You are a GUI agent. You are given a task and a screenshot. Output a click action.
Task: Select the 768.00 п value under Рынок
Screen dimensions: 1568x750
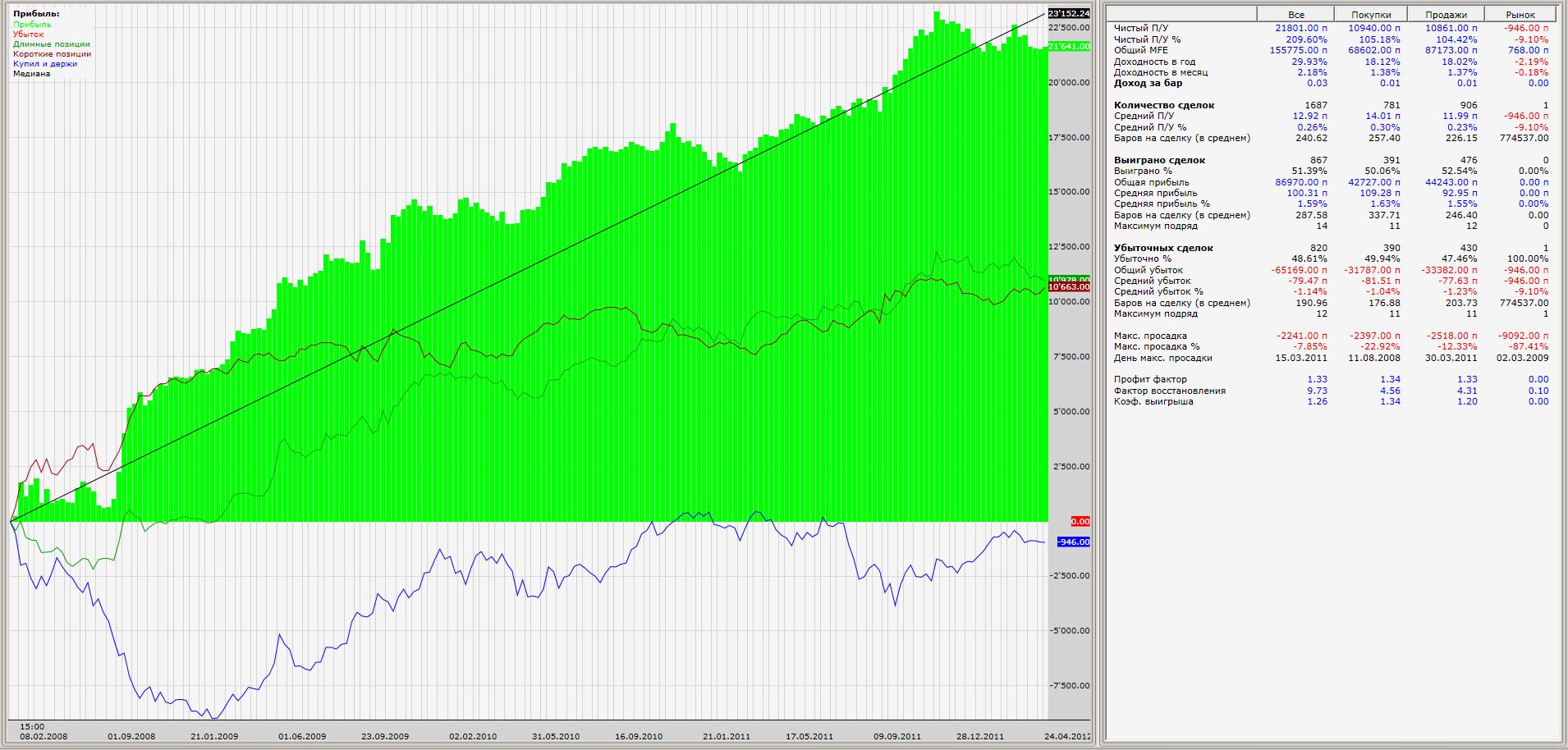1529,51
